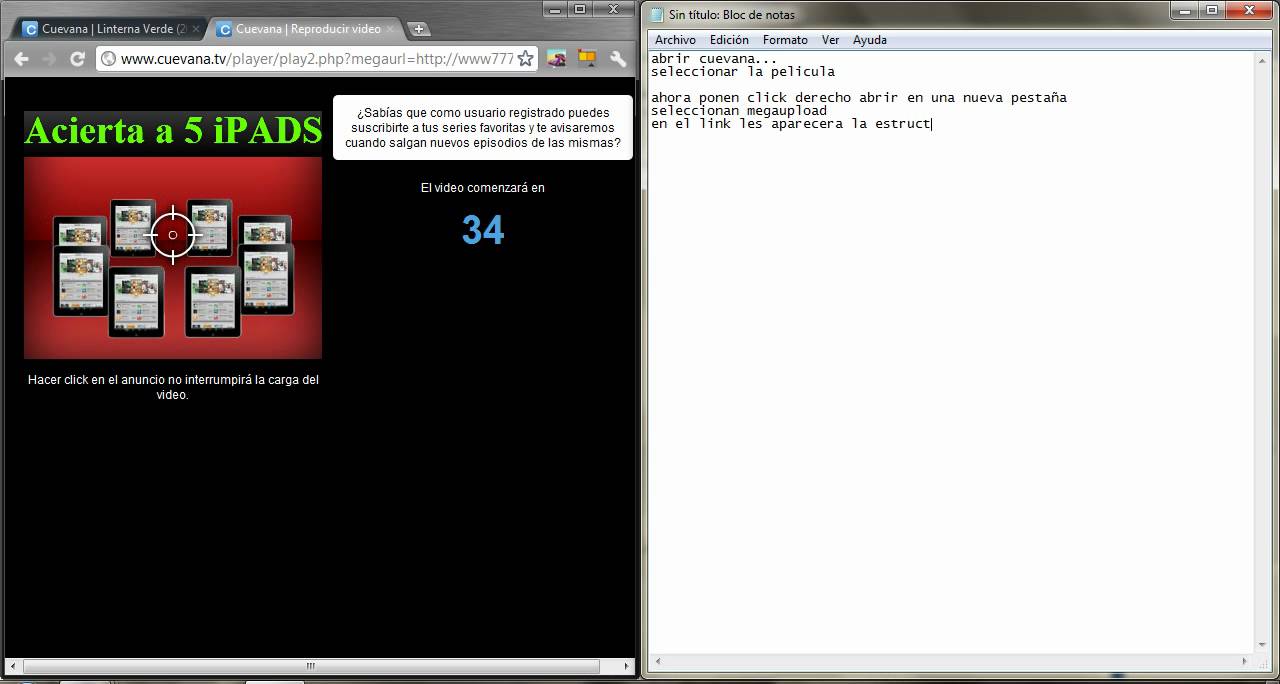Click the Acierta a 5 iPADS banner

[x=173, y=130]
